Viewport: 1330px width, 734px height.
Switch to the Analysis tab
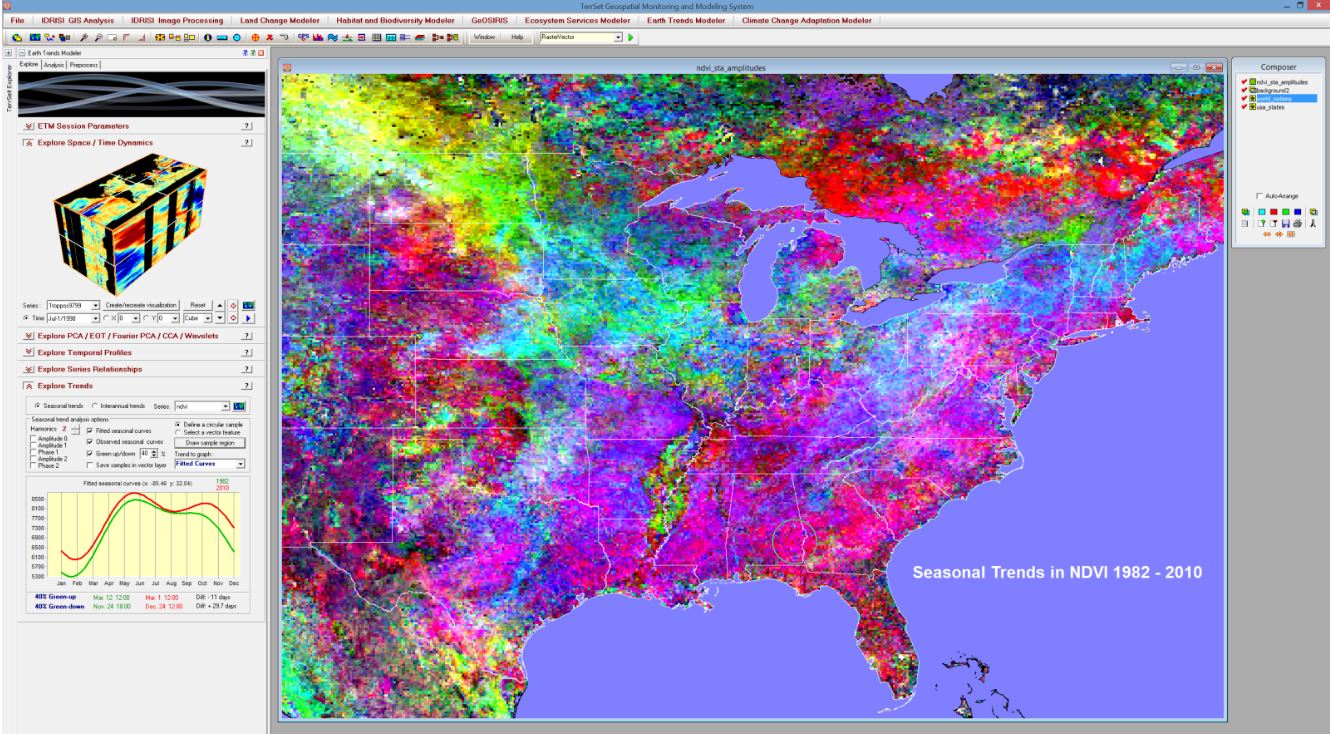tap(53, 64)
